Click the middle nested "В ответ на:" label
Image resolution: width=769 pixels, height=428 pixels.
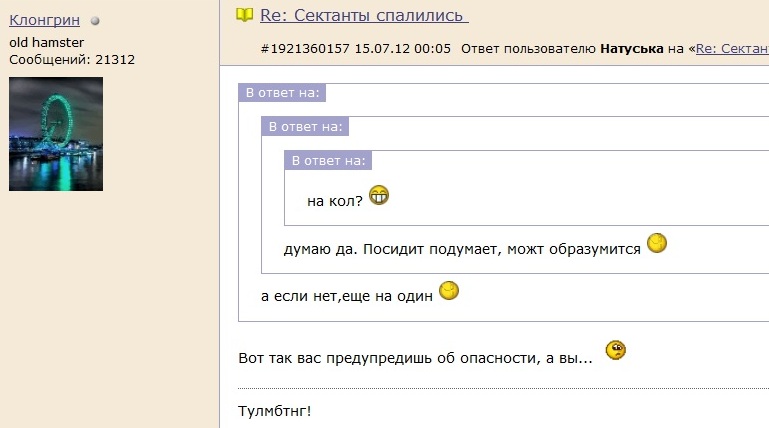click(305, 126)
